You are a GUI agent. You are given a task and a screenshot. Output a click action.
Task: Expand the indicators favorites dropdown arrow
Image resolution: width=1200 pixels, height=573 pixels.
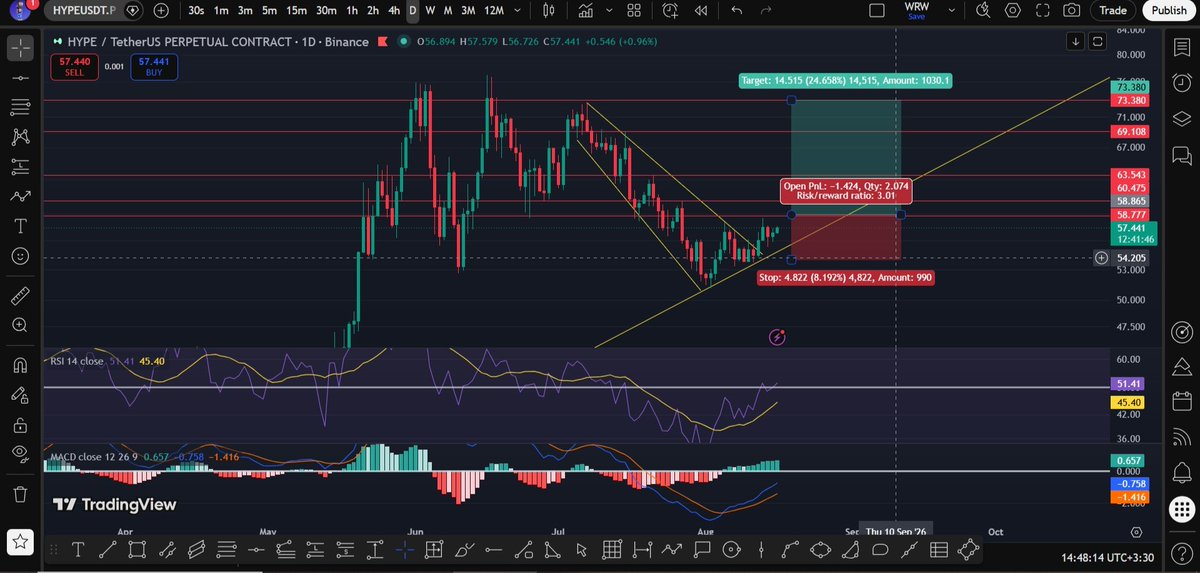pyautogui.click(x=609, y=10)
